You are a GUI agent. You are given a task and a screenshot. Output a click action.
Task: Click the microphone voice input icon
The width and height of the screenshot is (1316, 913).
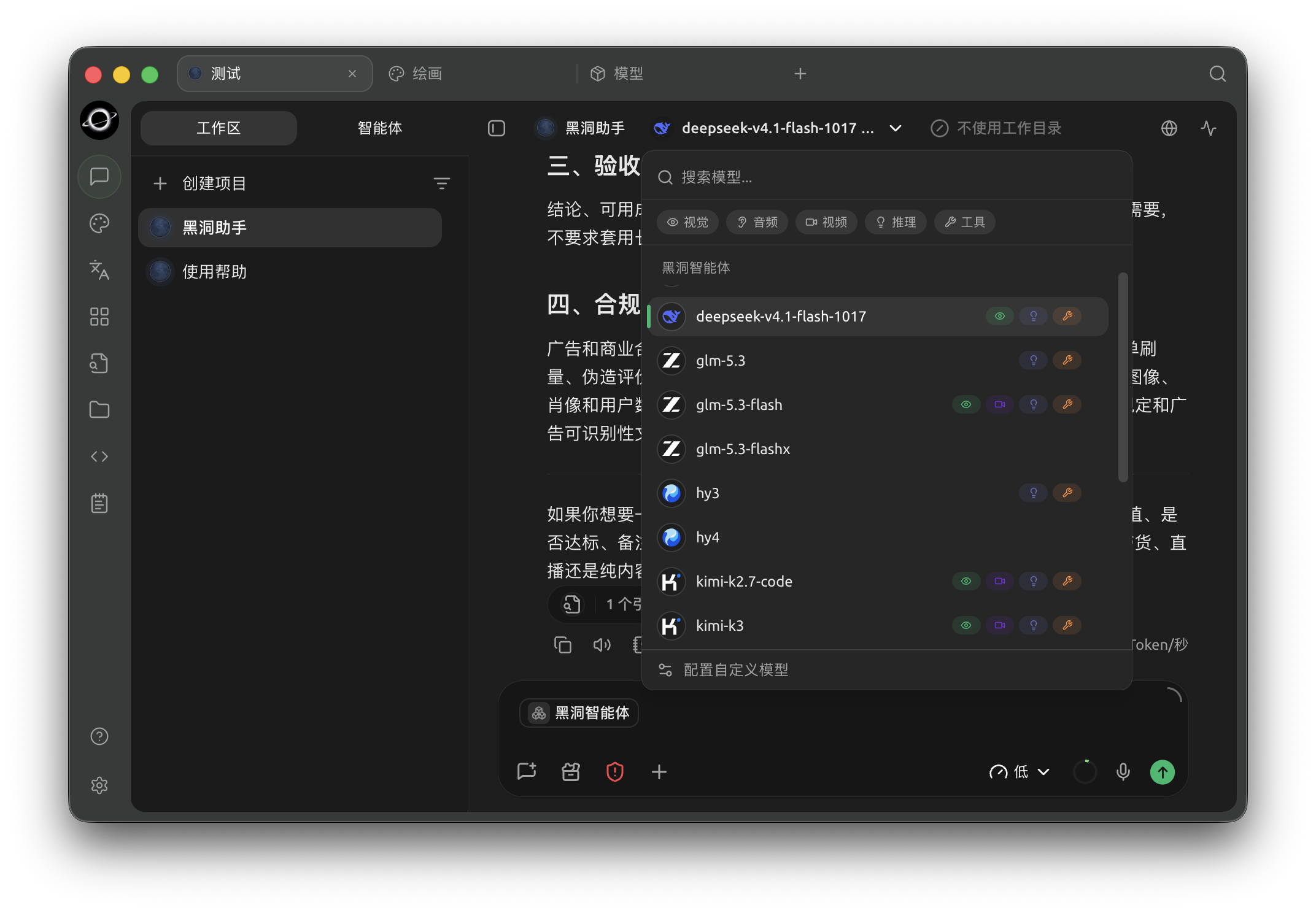coord(1123,772)
